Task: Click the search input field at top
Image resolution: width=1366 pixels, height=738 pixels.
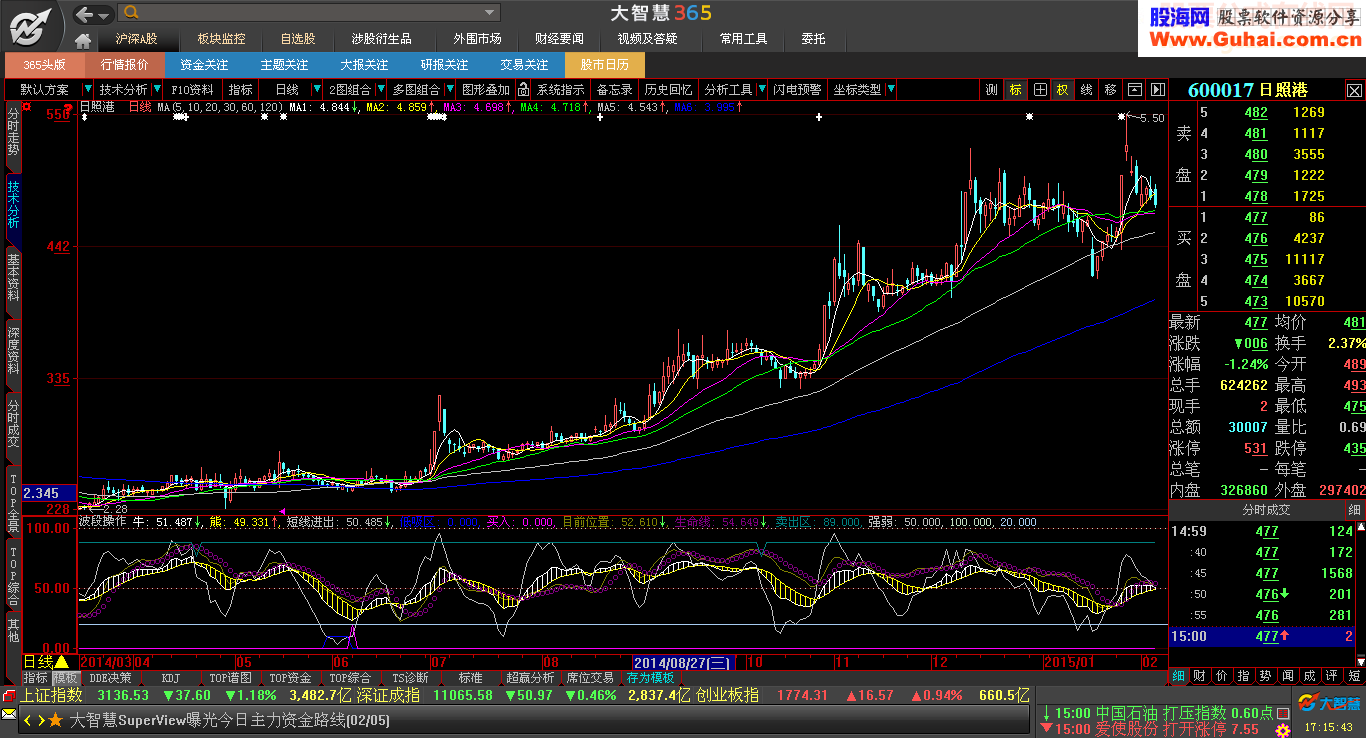Action: [308, 13]
